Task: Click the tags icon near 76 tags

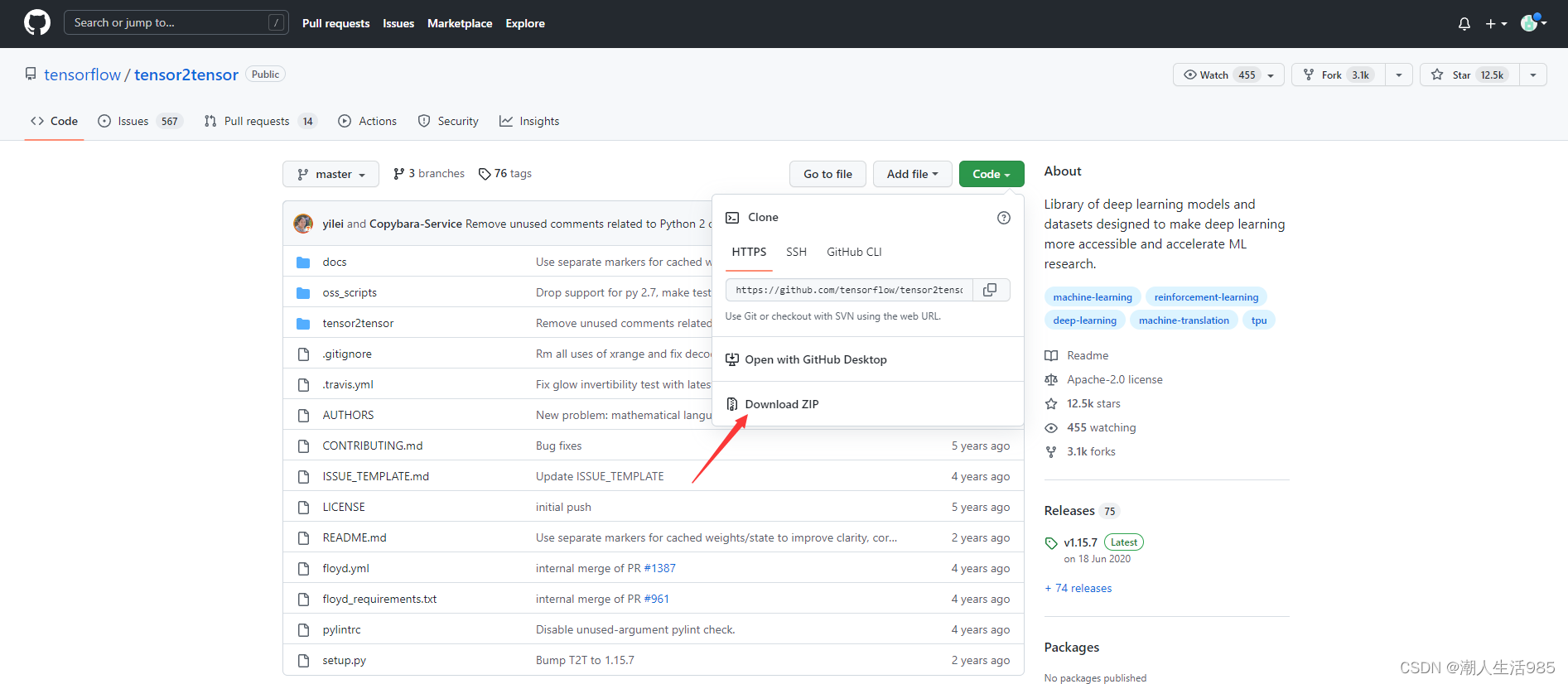Action: pos(485,174)
